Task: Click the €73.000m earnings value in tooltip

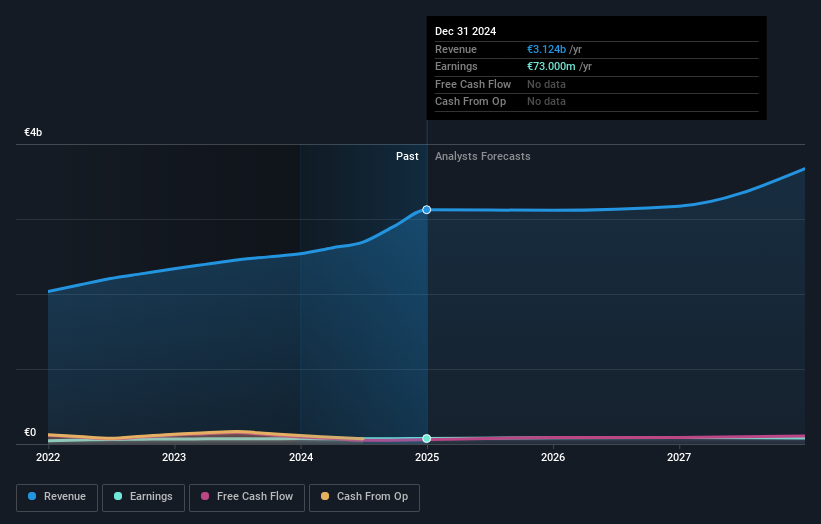Action: coord(552,67)
